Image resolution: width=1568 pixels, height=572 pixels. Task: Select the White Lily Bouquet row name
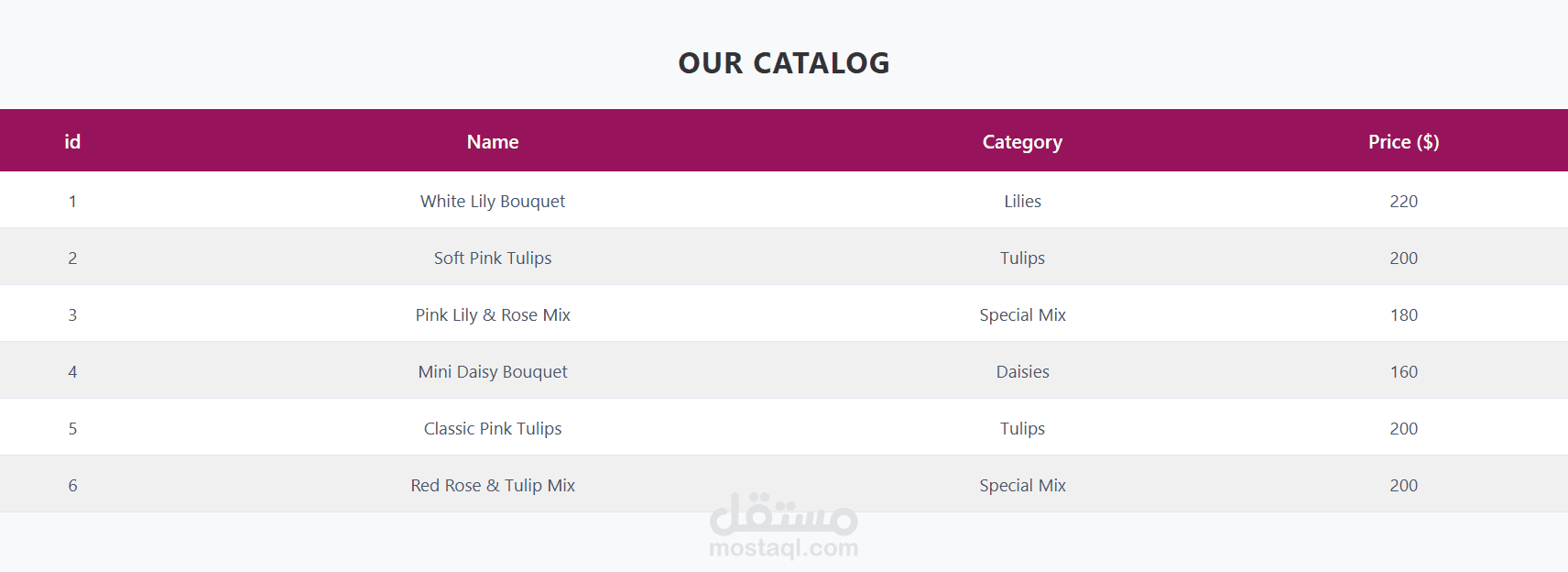[x=493, y=201]
